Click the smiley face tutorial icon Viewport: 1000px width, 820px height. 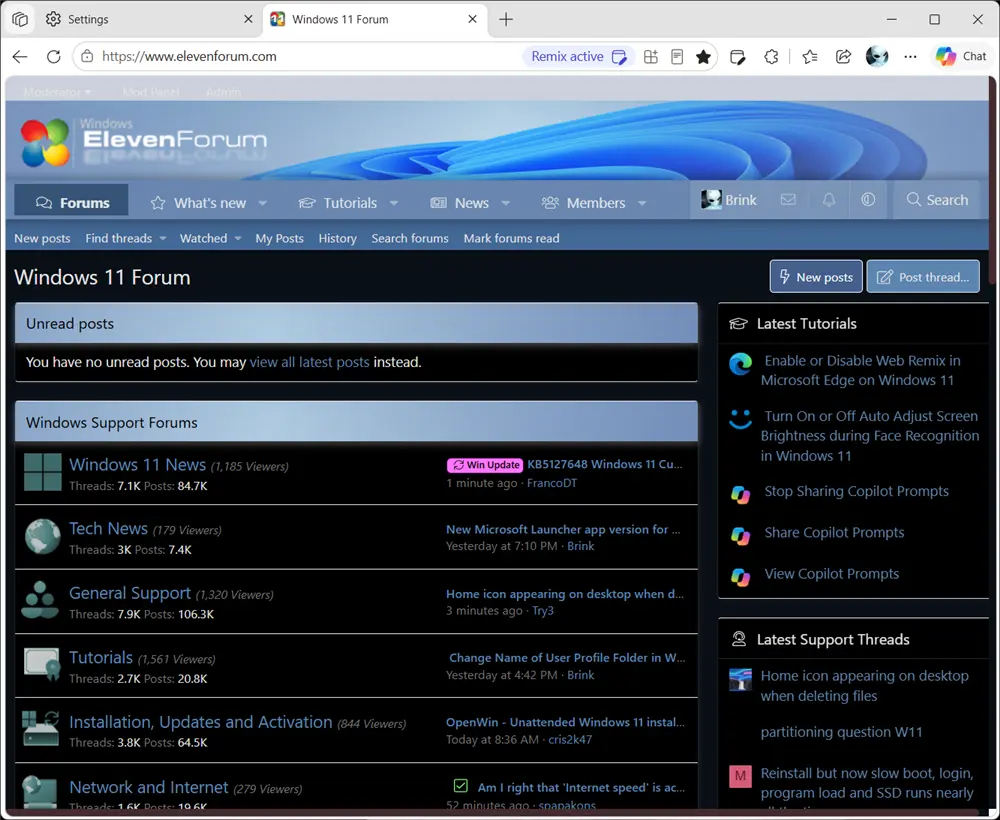click(x=740, y=420)
